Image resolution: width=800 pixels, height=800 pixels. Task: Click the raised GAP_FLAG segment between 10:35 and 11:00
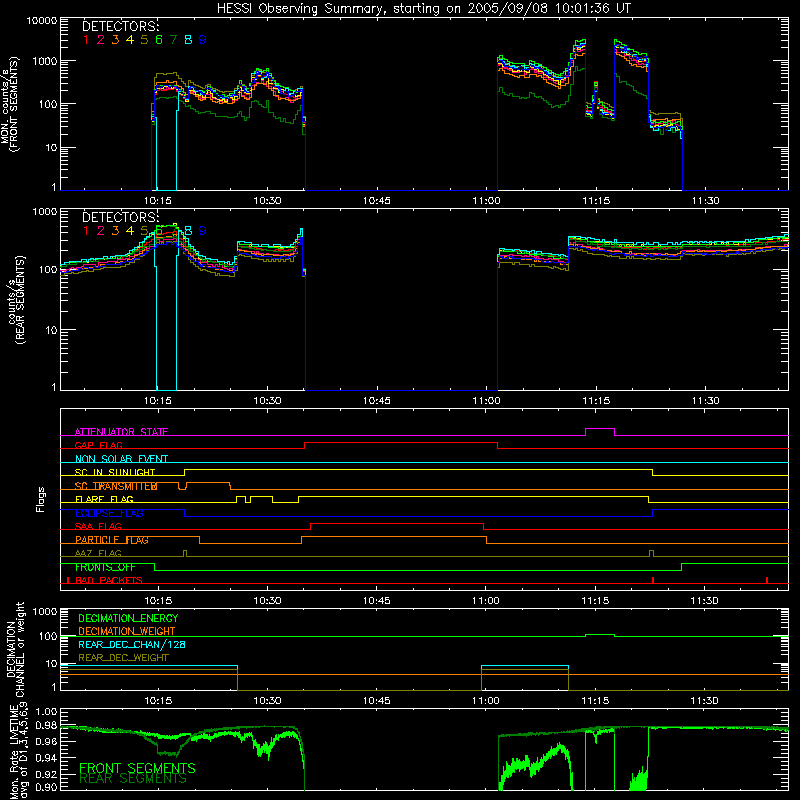(401, 443)
